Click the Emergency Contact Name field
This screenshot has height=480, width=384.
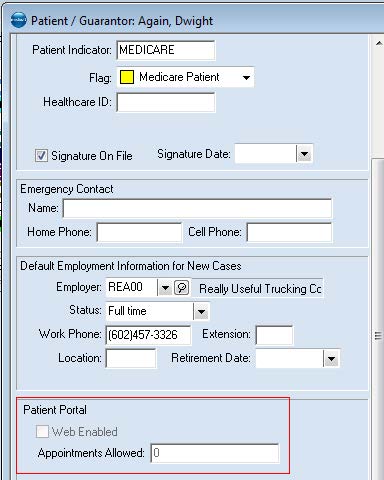(197, 208)
